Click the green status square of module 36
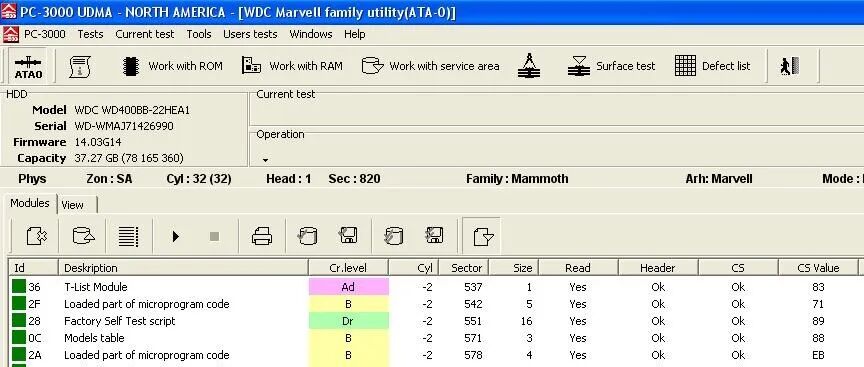Viewport: 864px width, 367px height. (19, 287)
